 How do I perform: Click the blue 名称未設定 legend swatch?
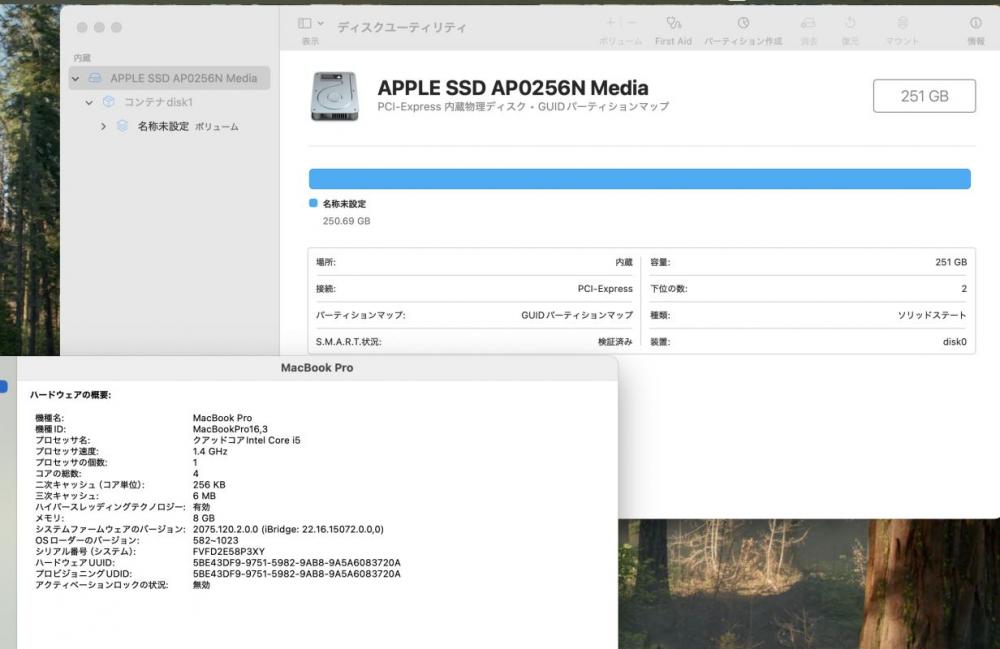(313, 203)
